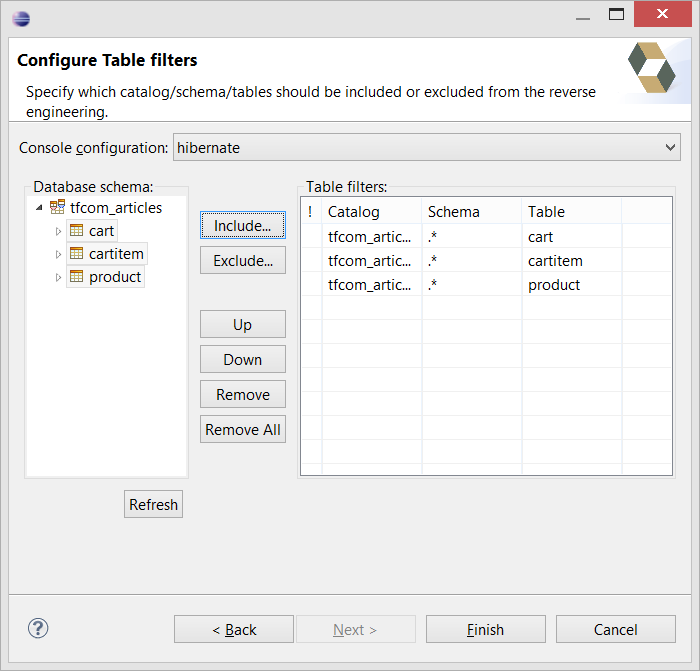The height and width of the screenshot is (671, 700).
Task: Click the Catalog column header
Action: point(371,212)
